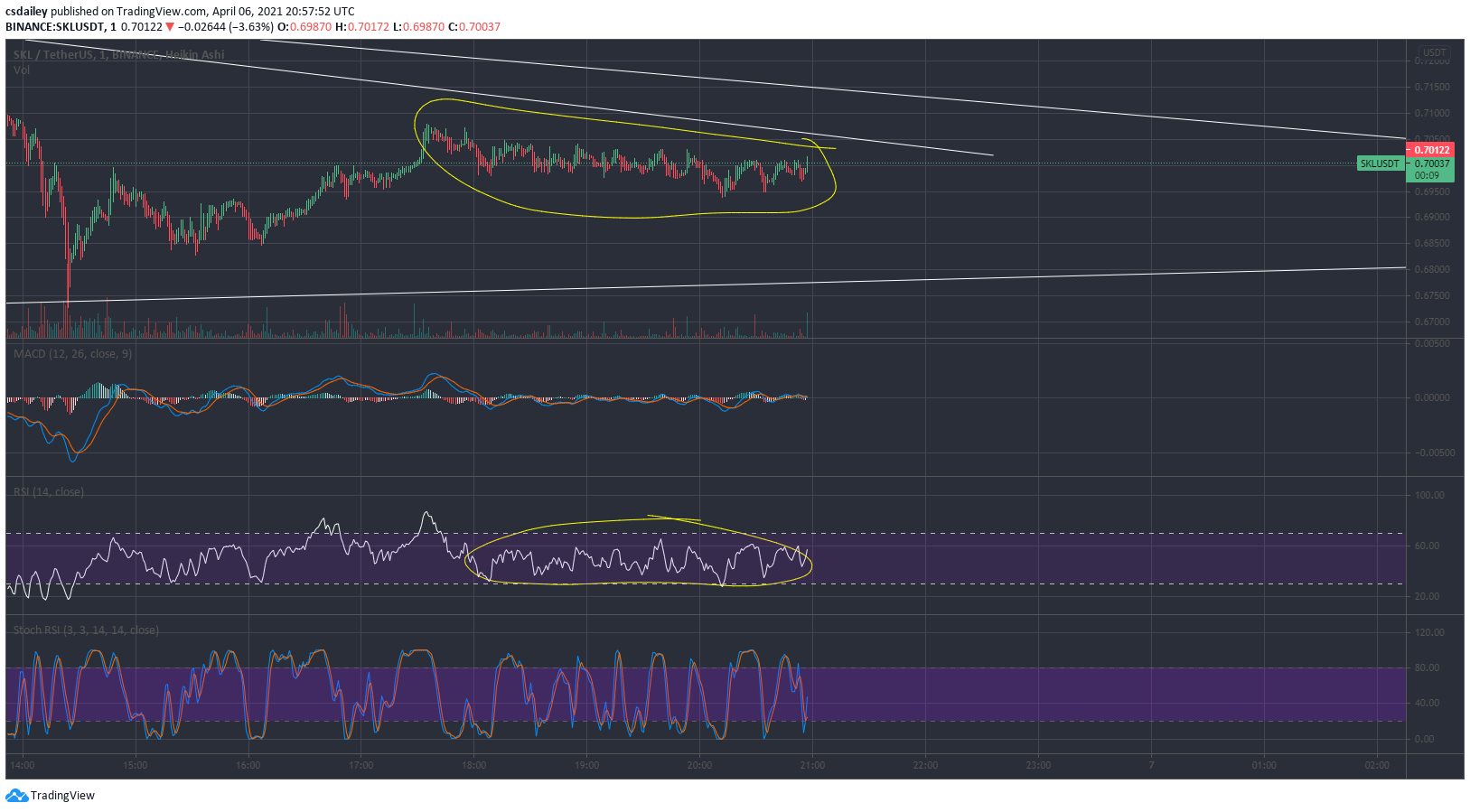
Task: Click the 22:00 time axis label
Action: pos(925,765)
